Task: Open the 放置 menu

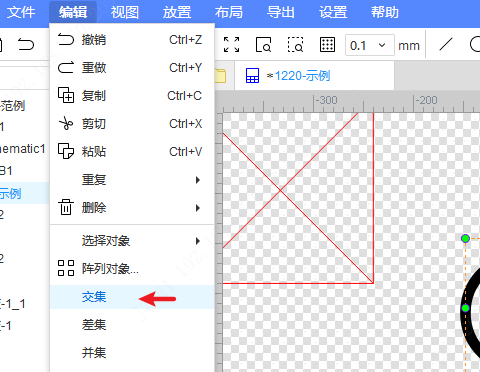Action: (177, 12)
